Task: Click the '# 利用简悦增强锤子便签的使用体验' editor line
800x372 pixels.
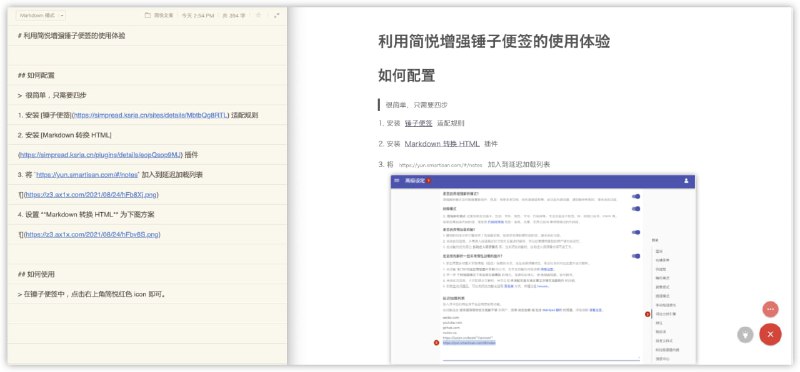Action: [71, 36]
